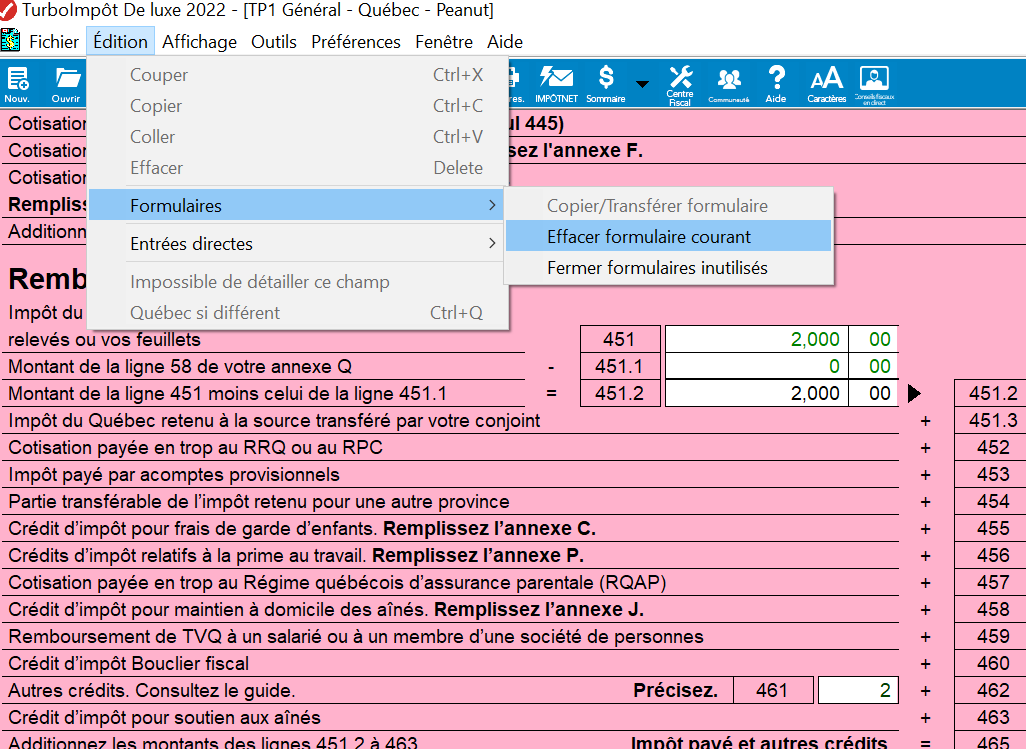Screen dimensions: 1026x749
Task: Open the Sommaire dollar icon
Action: (x=605, y=83)
